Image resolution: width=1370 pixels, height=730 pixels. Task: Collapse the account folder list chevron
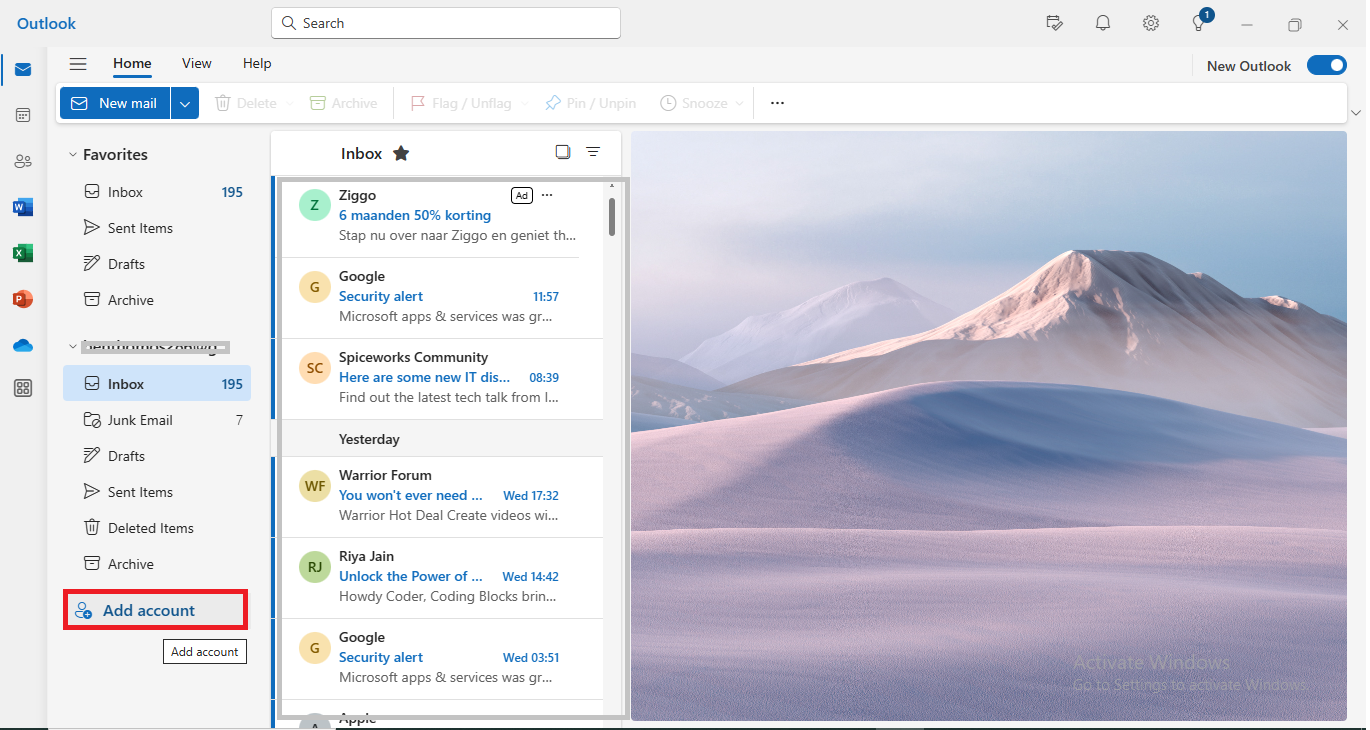[x=73, y=347]
